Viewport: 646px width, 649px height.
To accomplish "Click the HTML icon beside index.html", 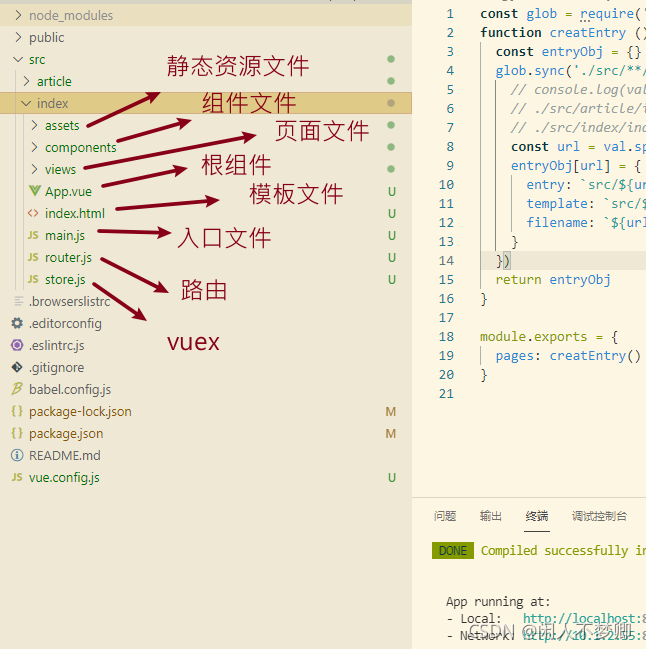I will point(33,213).
